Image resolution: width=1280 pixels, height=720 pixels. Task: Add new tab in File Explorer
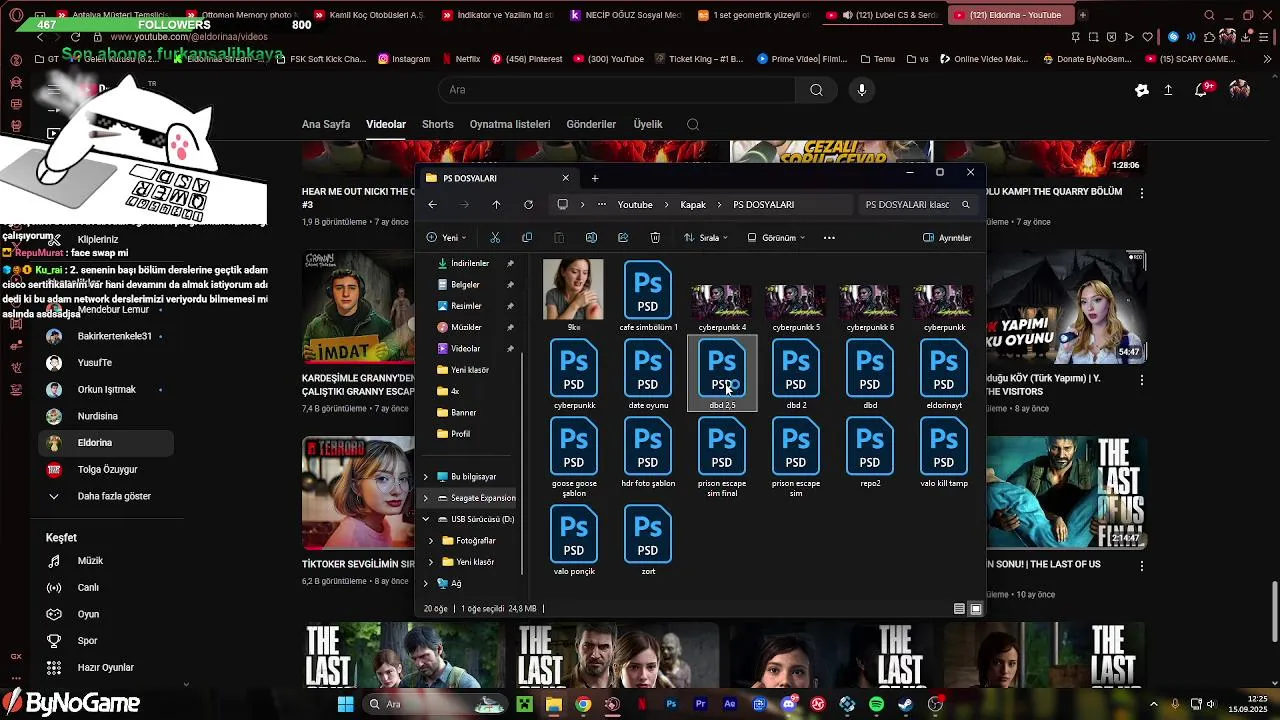[595, 178]
